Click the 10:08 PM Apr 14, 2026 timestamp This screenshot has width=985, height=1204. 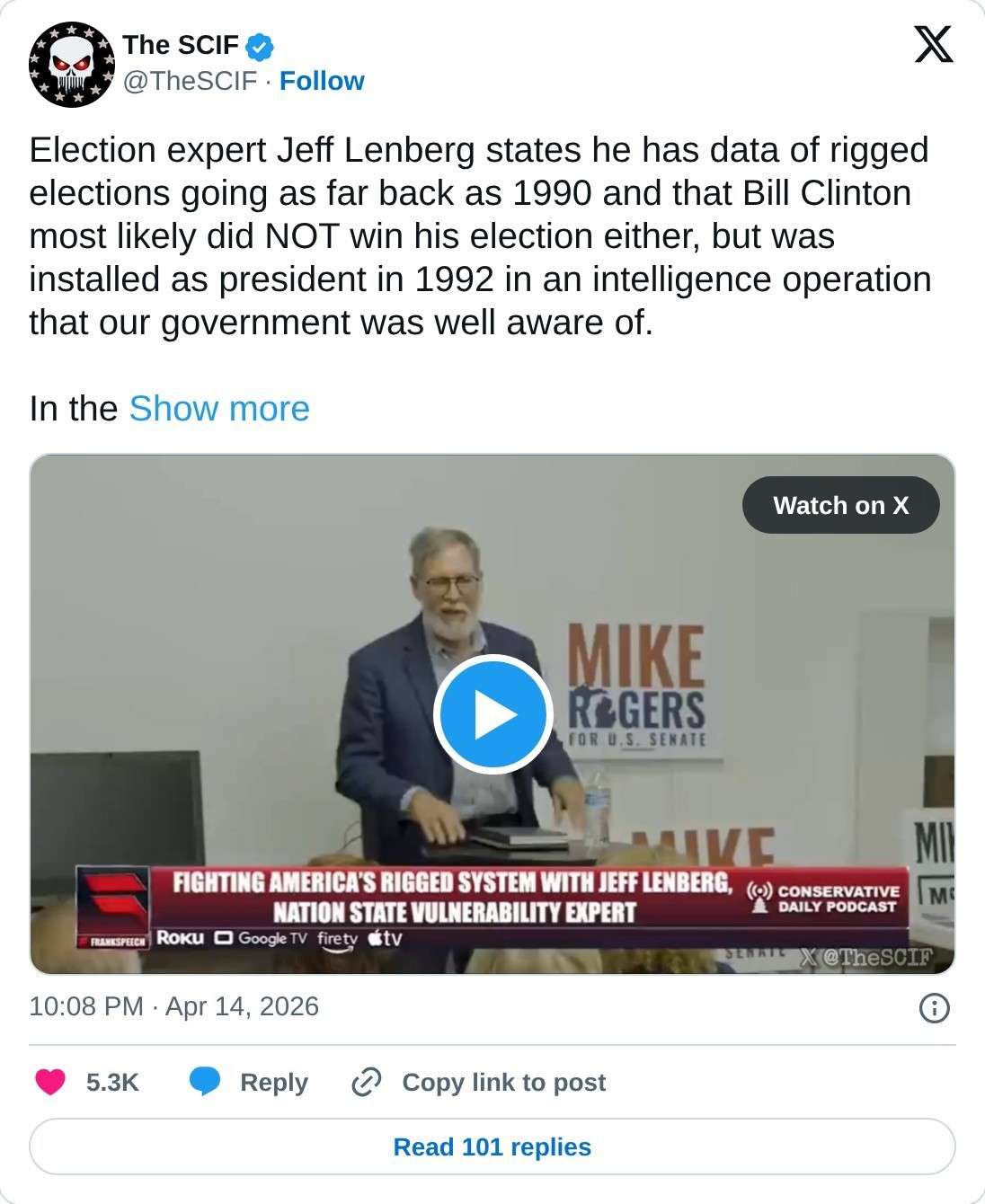(x=174, y=1006)
